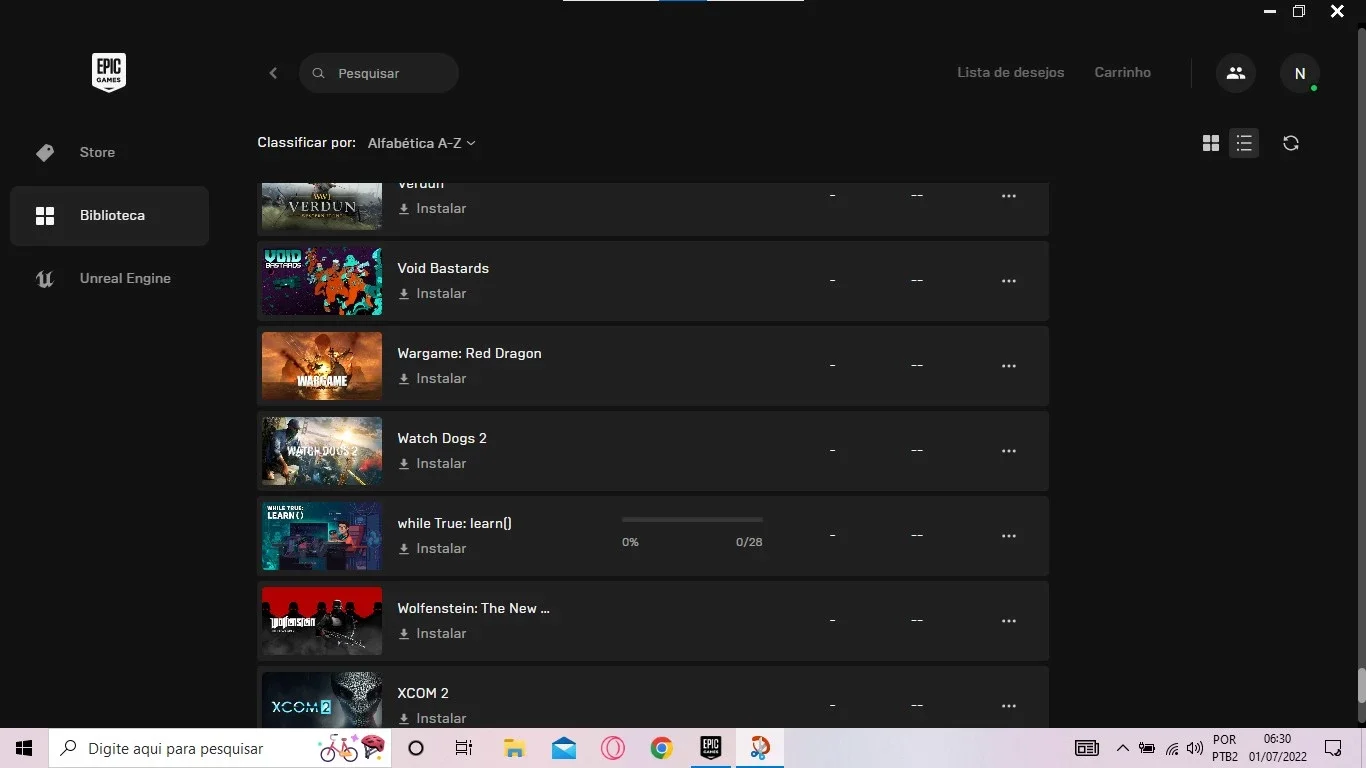This screenshot has width=1366, height=768.
Task: Click the Watch Dogs 2 cover thumbnail
Action: coord(322,451)
